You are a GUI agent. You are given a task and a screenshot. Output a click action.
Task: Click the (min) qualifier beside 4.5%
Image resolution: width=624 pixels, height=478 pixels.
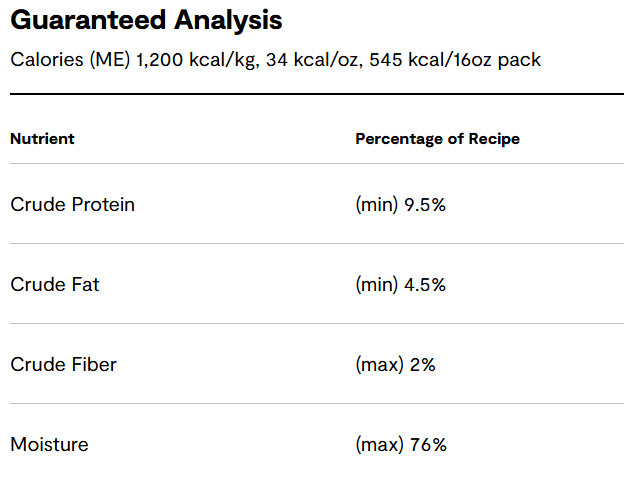377,285
